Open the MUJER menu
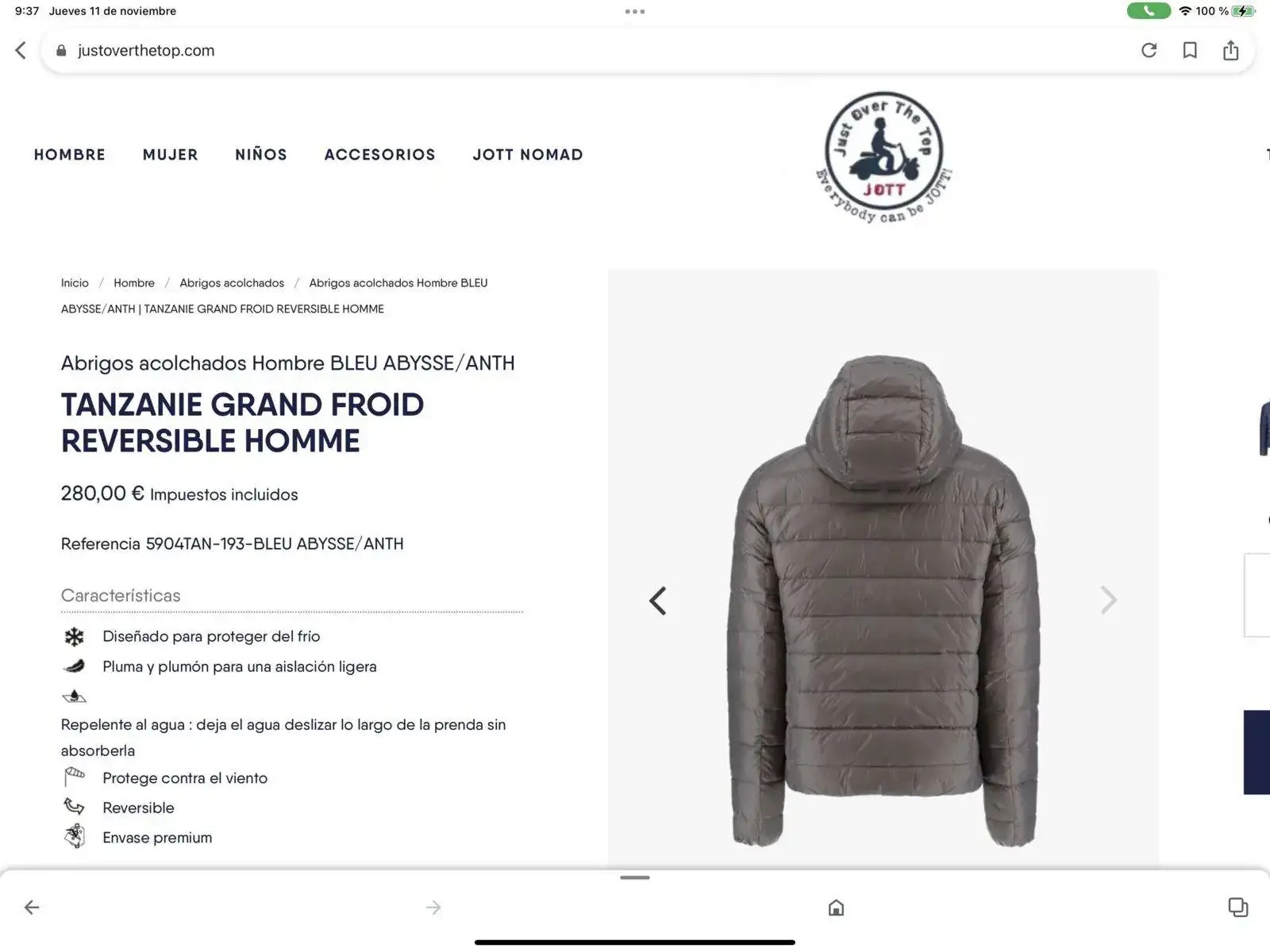The height and width of the screenshot is (952, 1270). point(171,155)
